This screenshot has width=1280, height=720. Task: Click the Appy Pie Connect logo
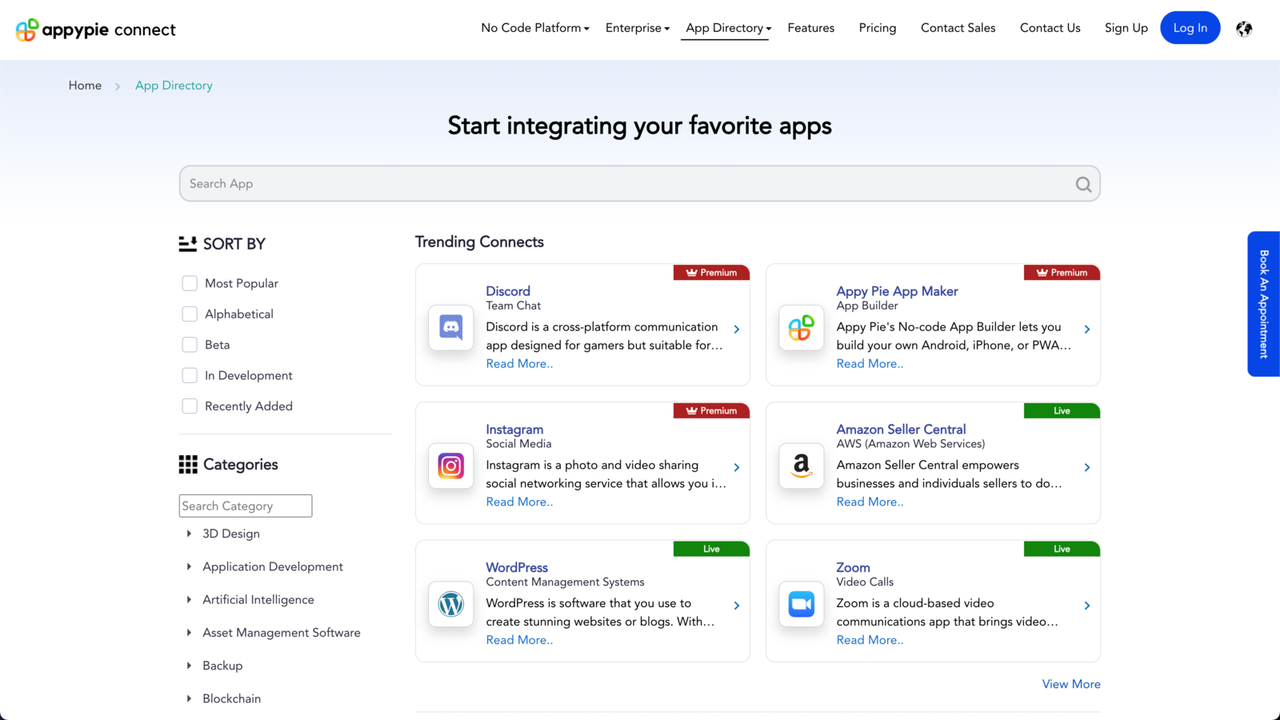(96, 29)
